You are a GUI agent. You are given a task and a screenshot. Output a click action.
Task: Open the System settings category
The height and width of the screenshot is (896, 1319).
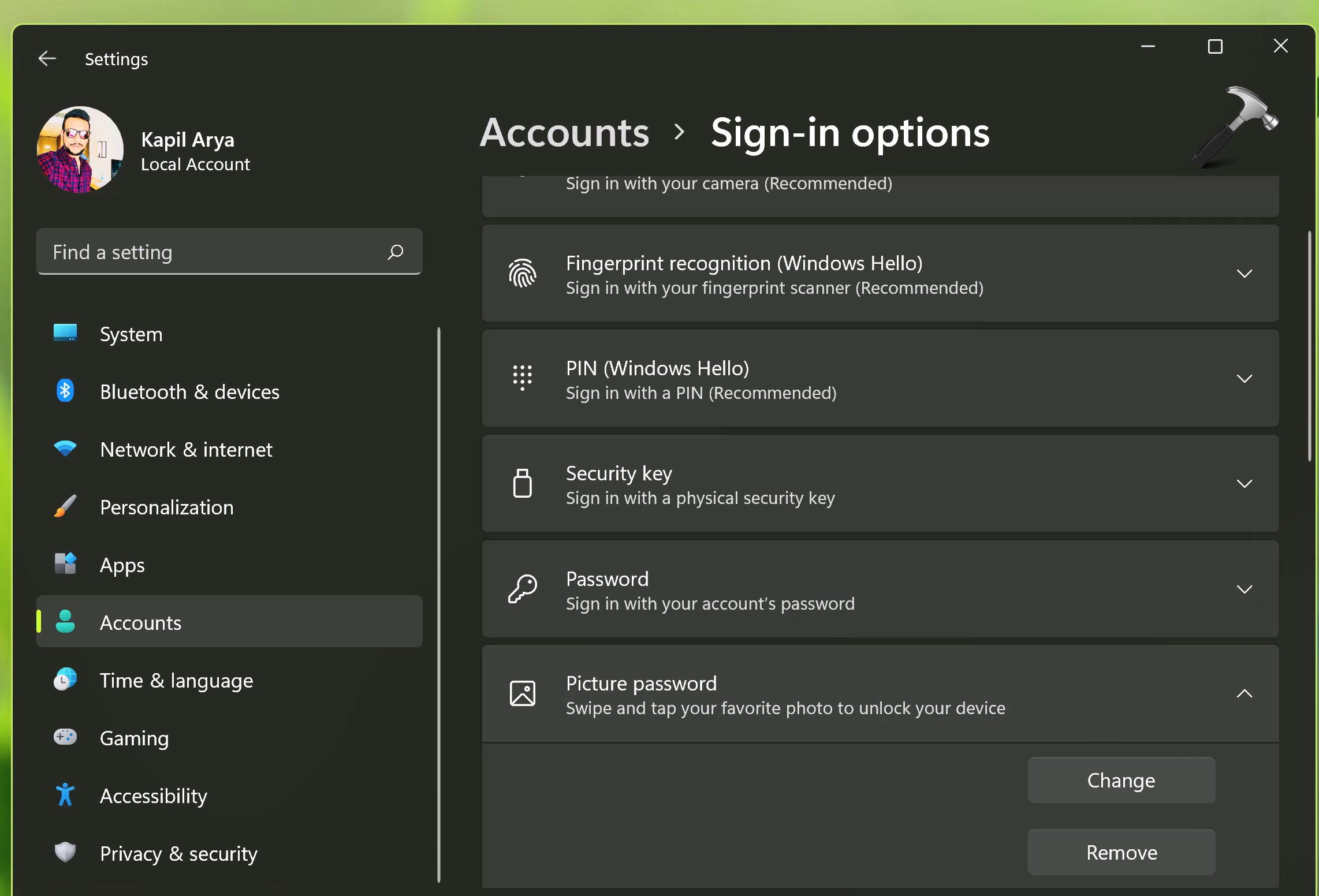coord(131,334)
